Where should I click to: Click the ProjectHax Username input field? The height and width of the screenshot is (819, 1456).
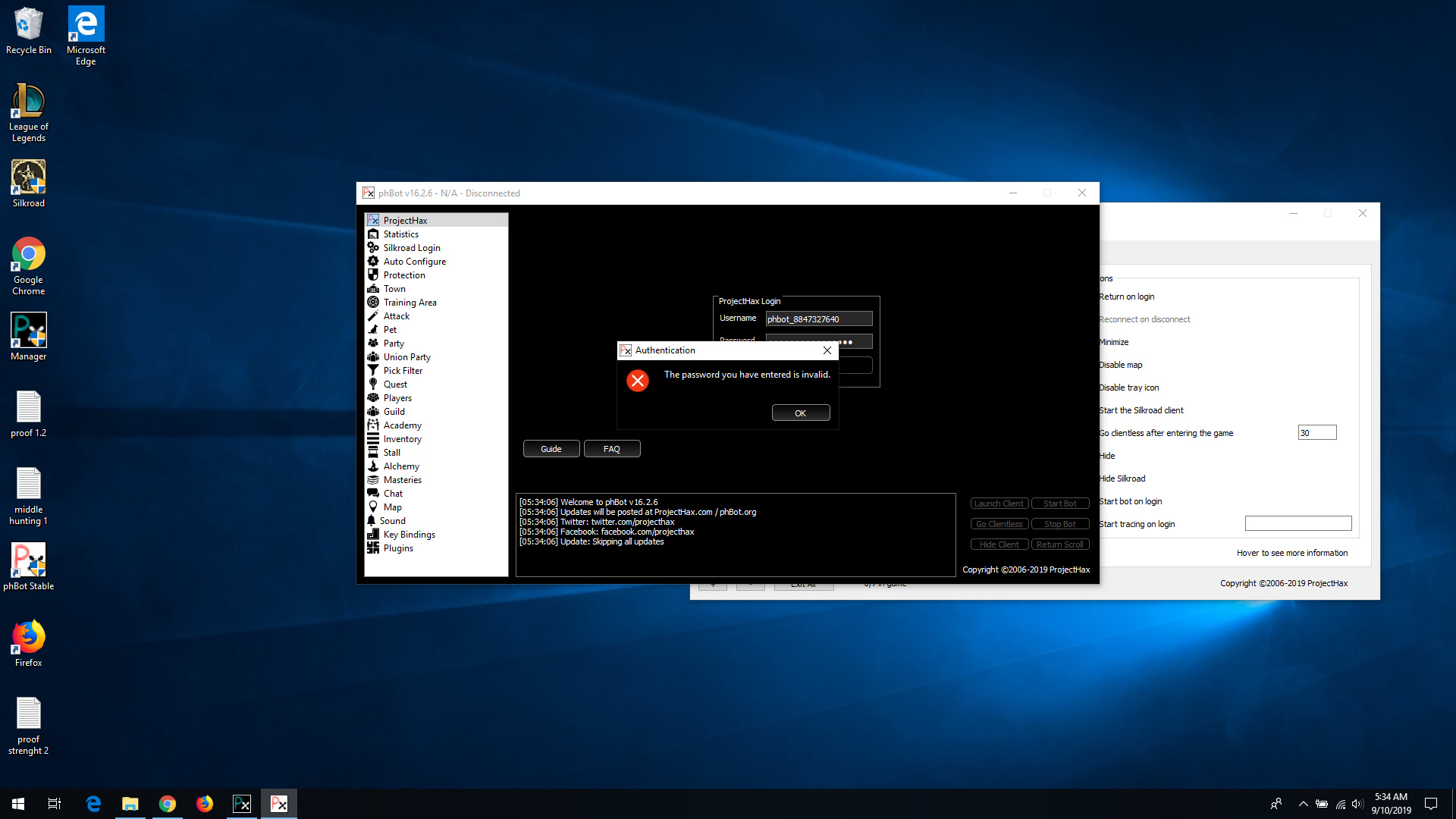818,319
